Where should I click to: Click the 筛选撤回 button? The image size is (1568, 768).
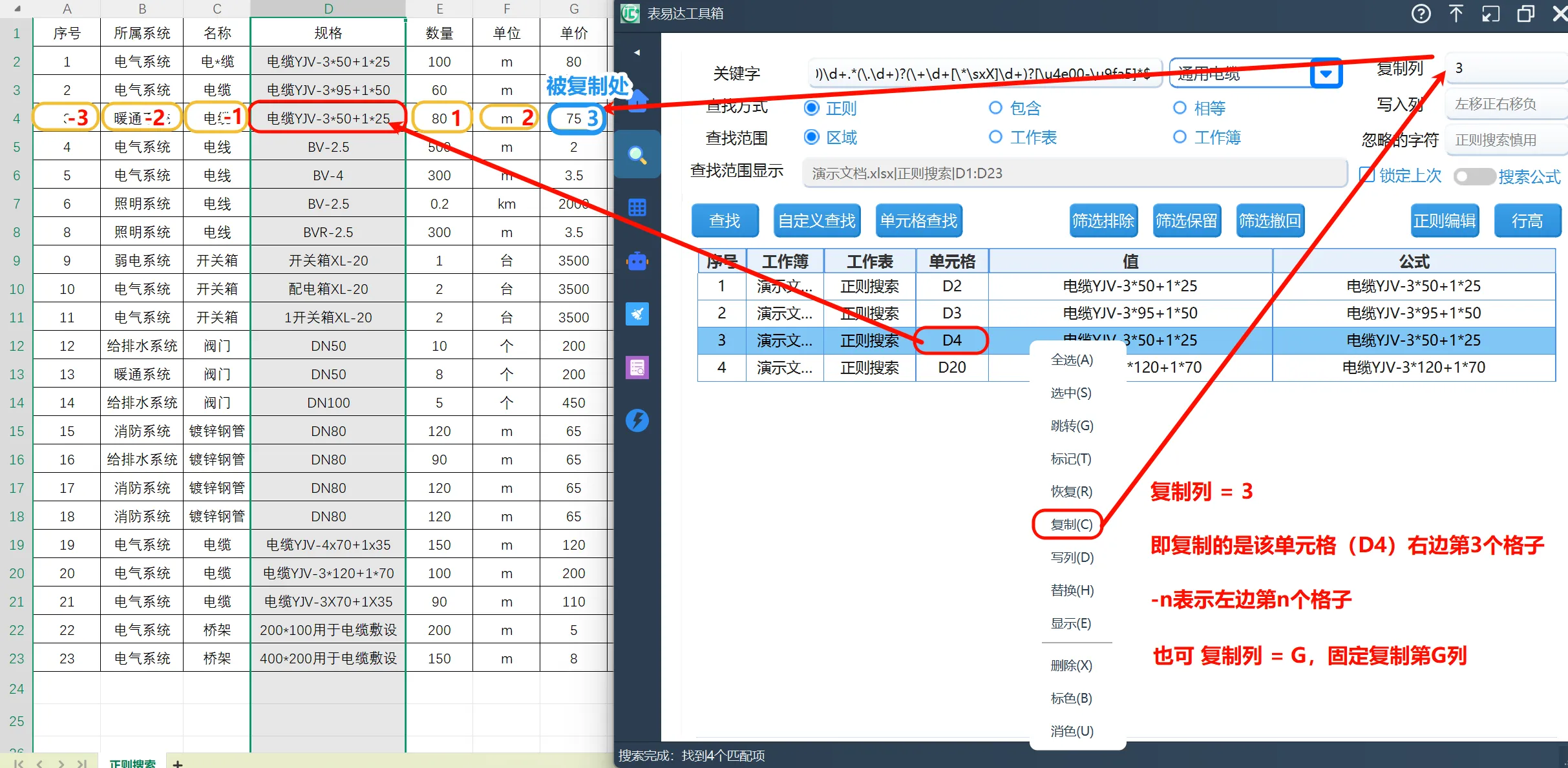point(1269,221)
